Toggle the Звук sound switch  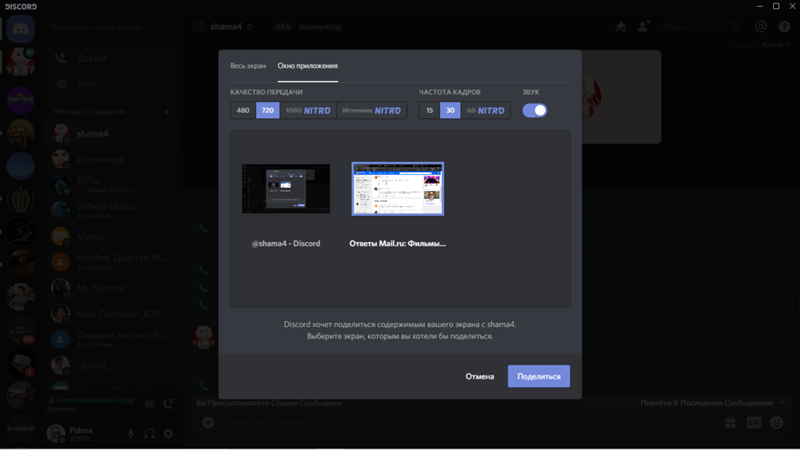(535, 110)
